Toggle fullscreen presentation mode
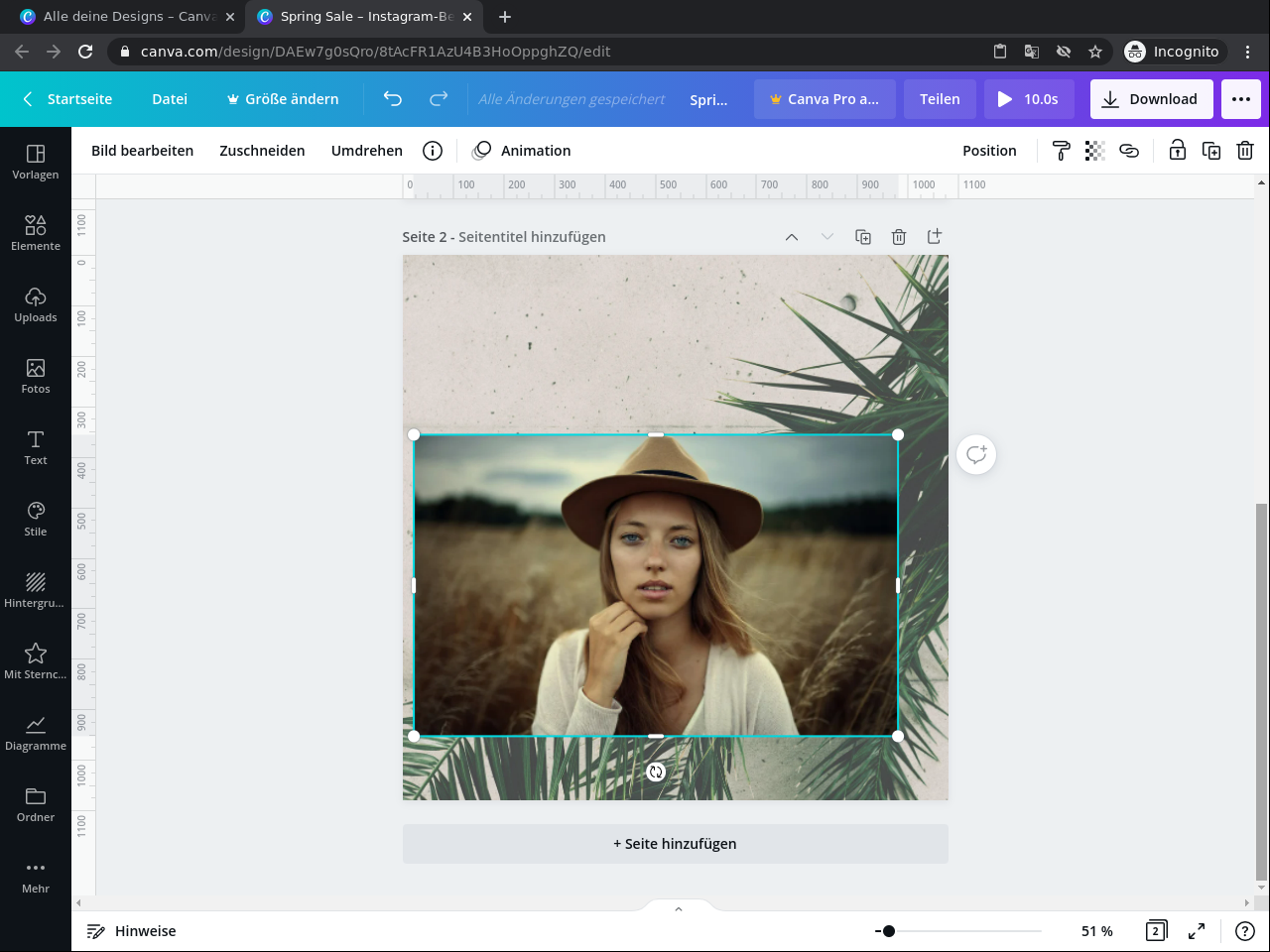 pyautogui.click(x=1197, y=931)
